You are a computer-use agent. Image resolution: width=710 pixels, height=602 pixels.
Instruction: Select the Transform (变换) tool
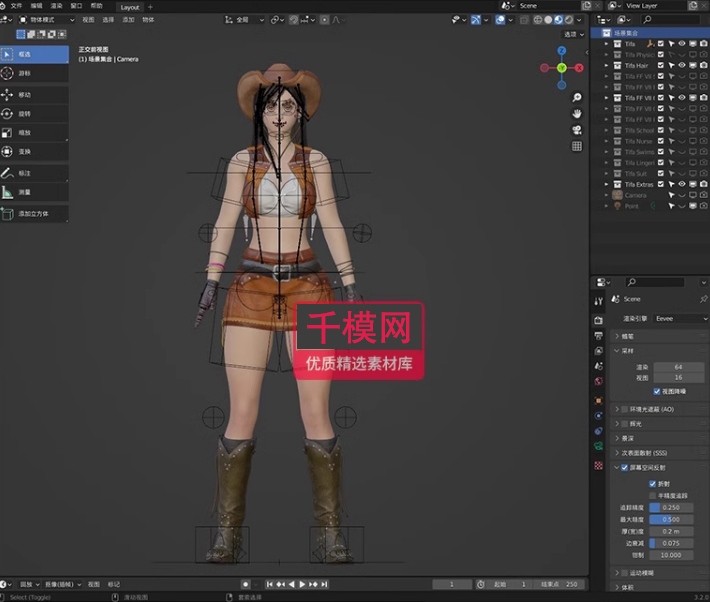coord(34,152)
